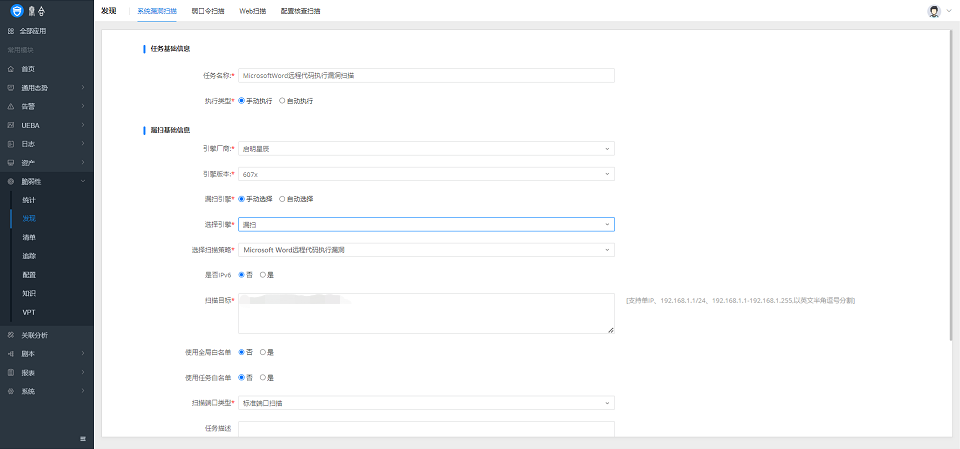The image size is (960, 449).
Task: Select 自动选择 radio for scan engine
Action: (282, 199)
